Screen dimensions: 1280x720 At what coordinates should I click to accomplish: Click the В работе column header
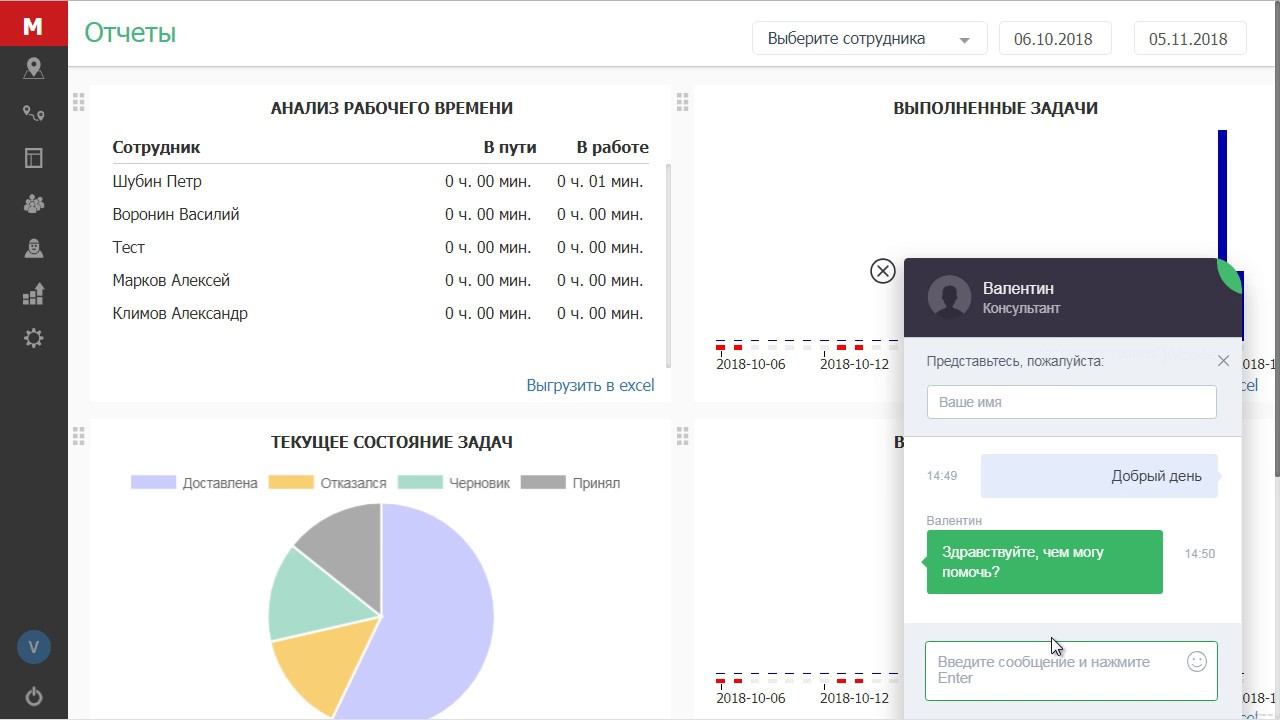(x=612, y=147)
